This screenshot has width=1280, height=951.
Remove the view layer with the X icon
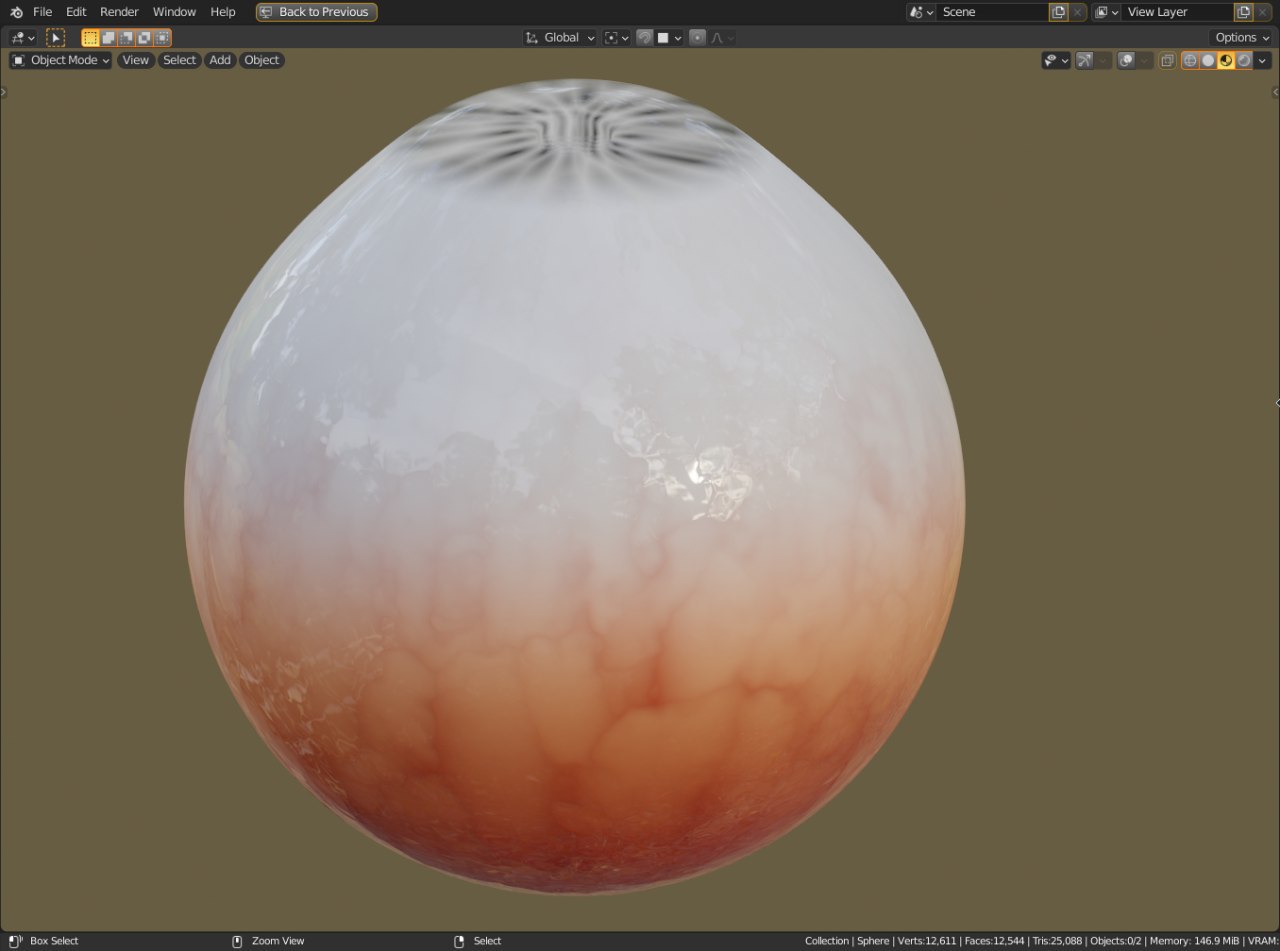pos(1262,12)
